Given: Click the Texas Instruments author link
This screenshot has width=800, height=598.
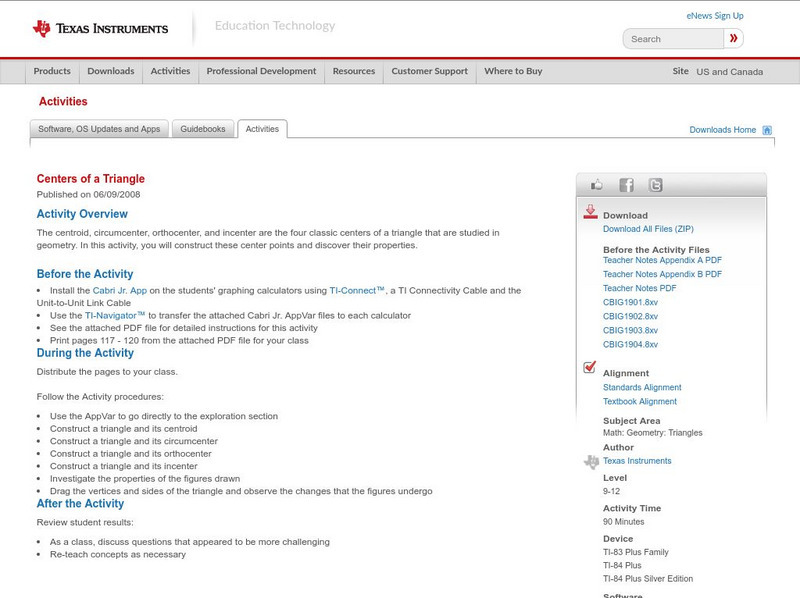Looking at the screenshot, I should pos(637,461).
